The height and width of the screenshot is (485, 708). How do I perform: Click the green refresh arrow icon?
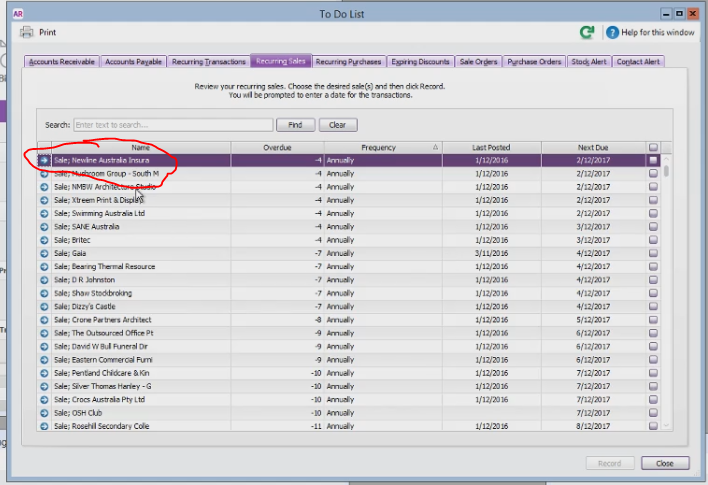click(587, 33)
